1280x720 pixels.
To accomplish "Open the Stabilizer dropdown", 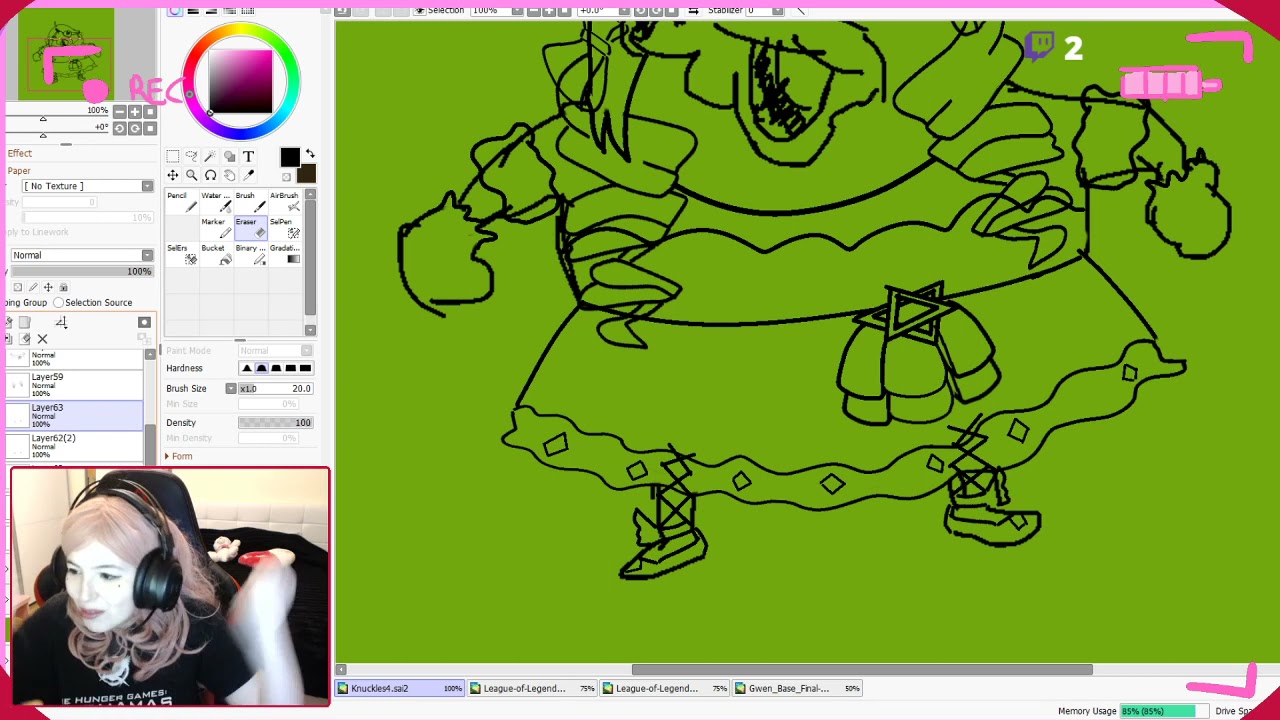I will coord(778,10).
